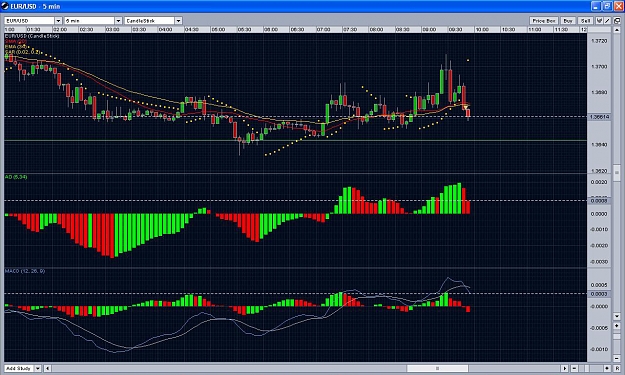Click the Sell button
This screenshot has width=625, height=375.
point(586,21)
